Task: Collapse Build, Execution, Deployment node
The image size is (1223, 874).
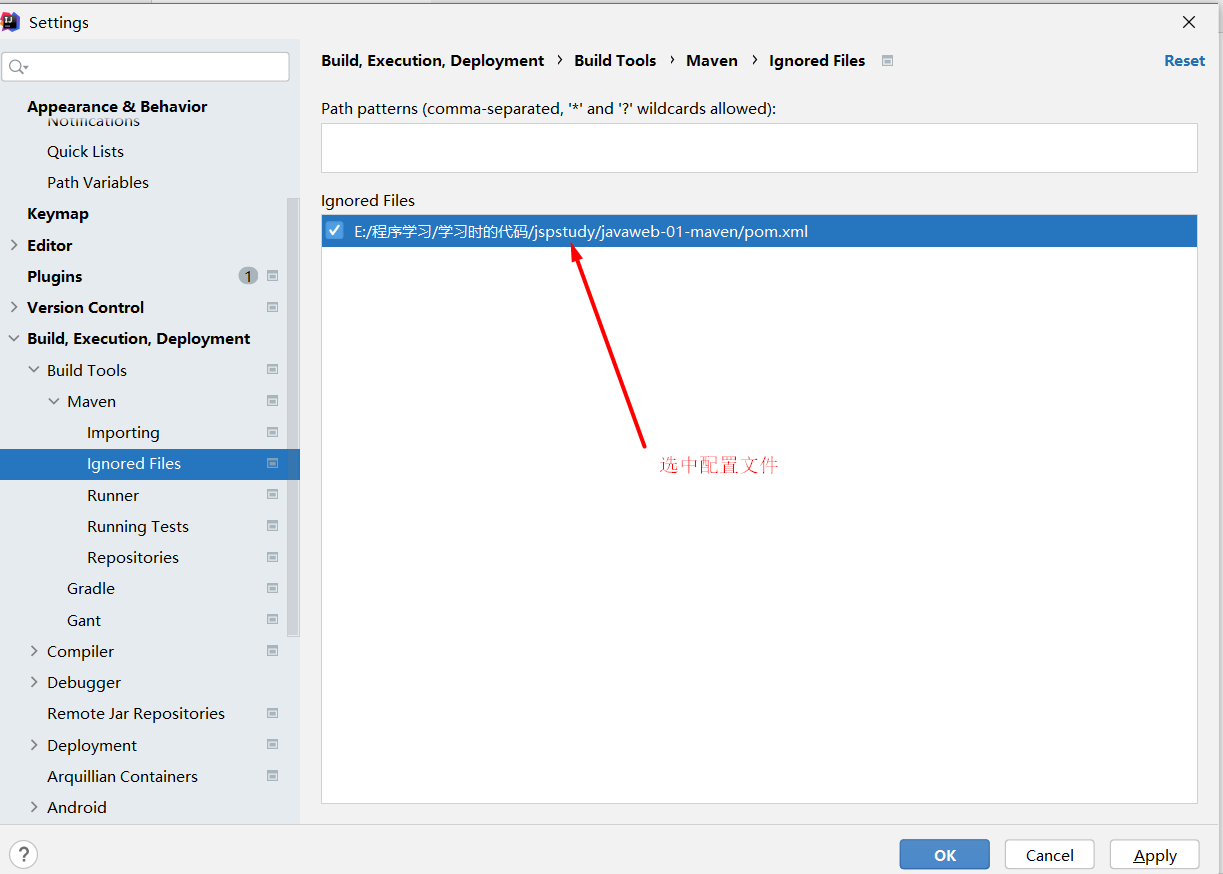Action: [x=14, y=338]
